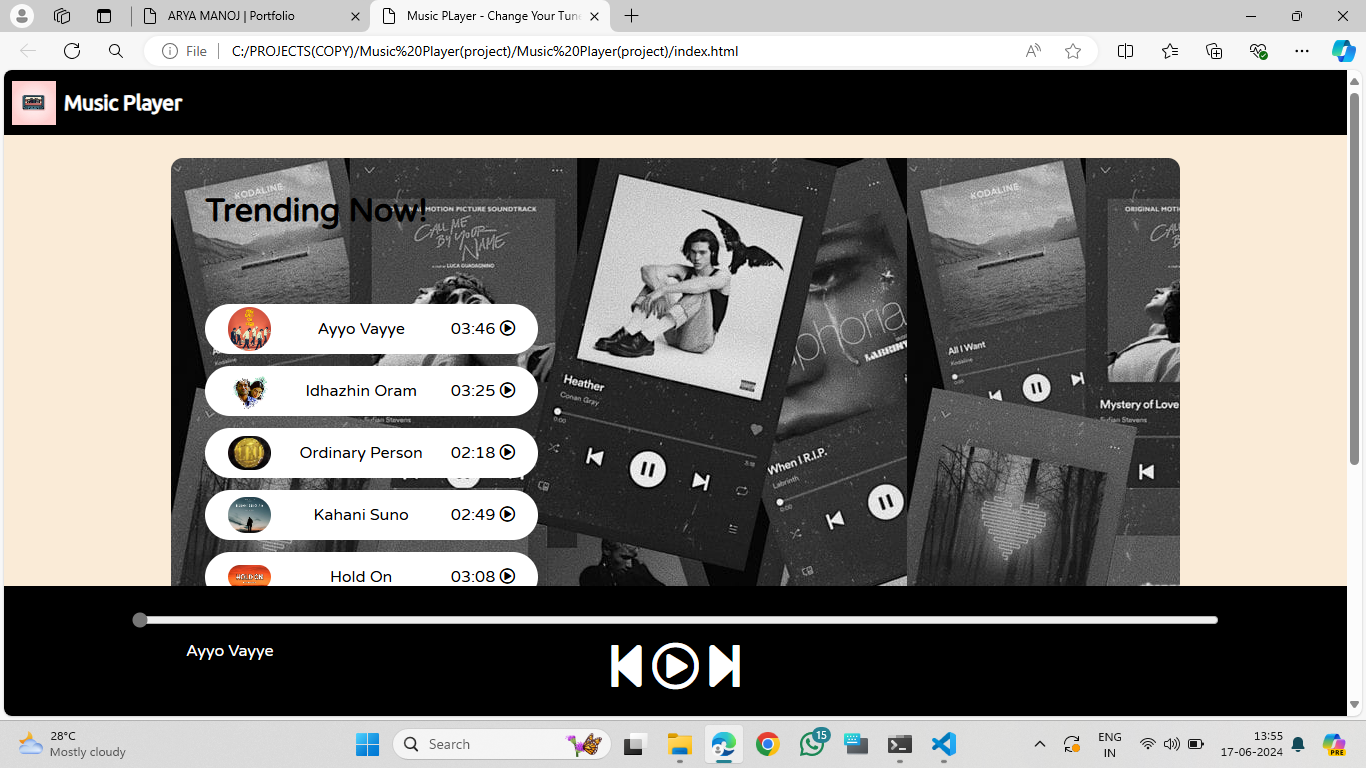
Task: Select the Ordinary Person song title
Action: click(361, 453)
